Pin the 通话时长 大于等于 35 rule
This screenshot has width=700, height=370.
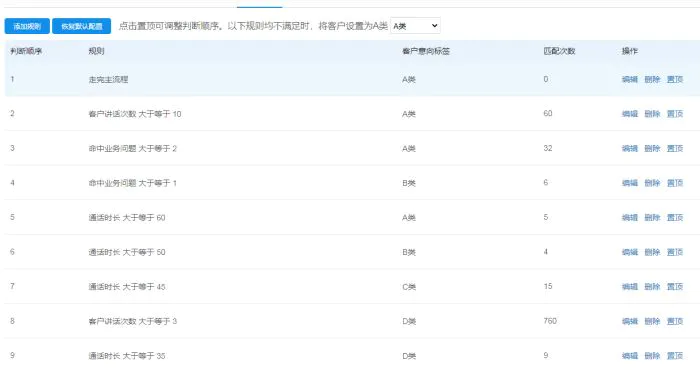(675, 356)
